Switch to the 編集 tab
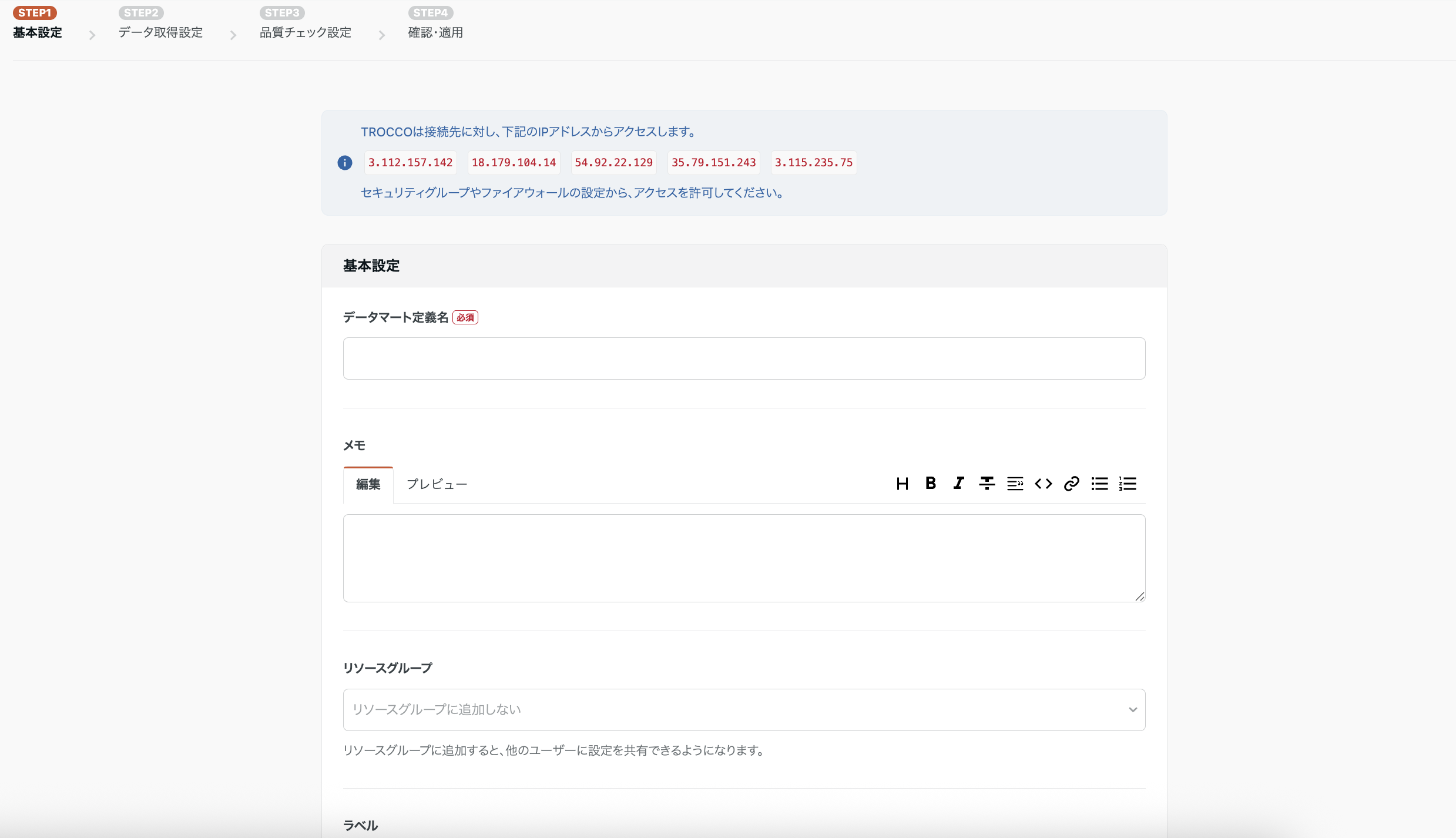 pos(368,485)
